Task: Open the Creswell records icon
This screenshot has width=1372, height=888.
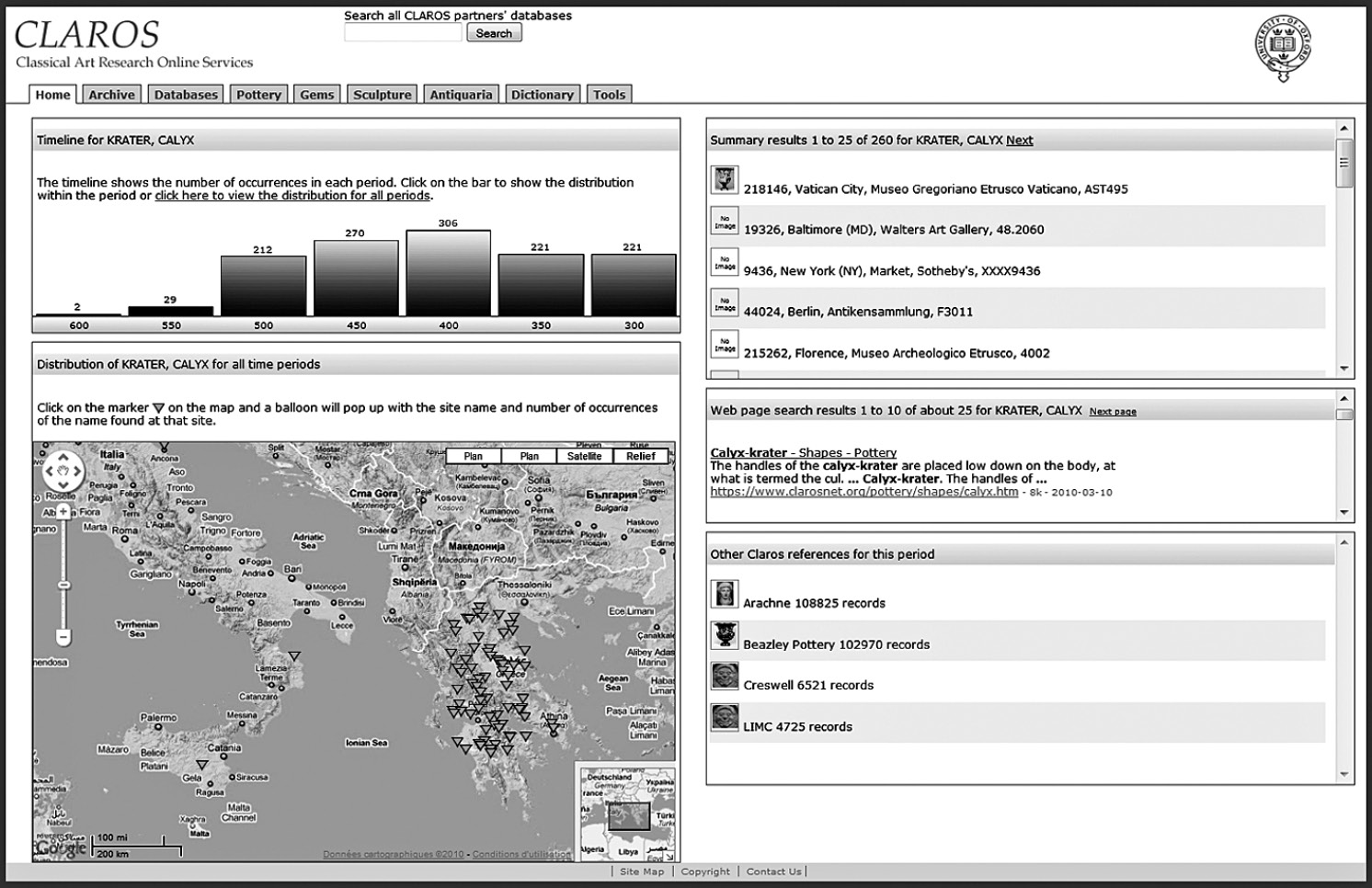Action: pos(725,676)
